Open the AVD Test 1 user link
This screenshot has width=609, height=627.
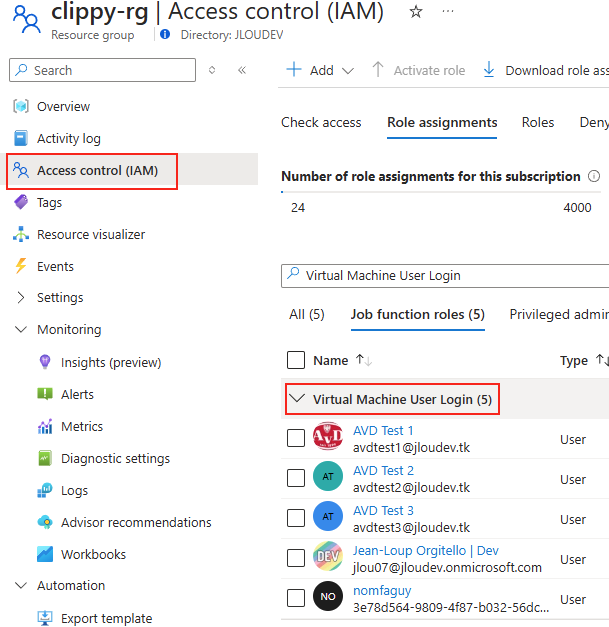coord(383,430)
